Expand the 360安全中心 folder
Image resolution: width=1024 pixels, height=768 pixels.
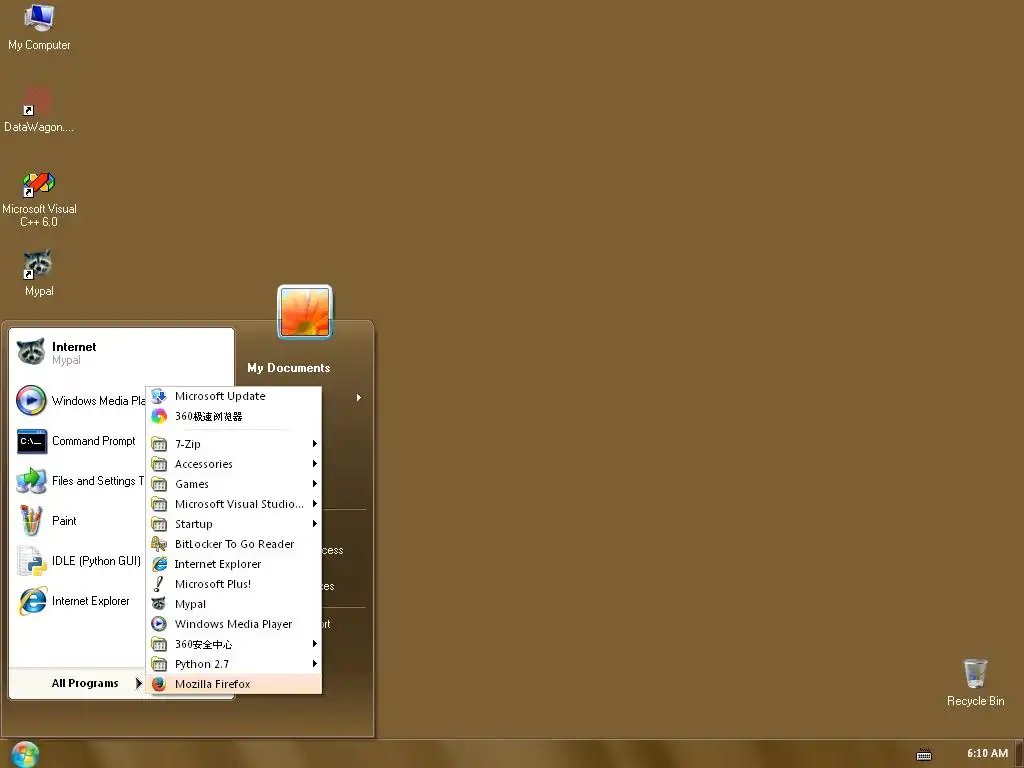pos(234,644)
